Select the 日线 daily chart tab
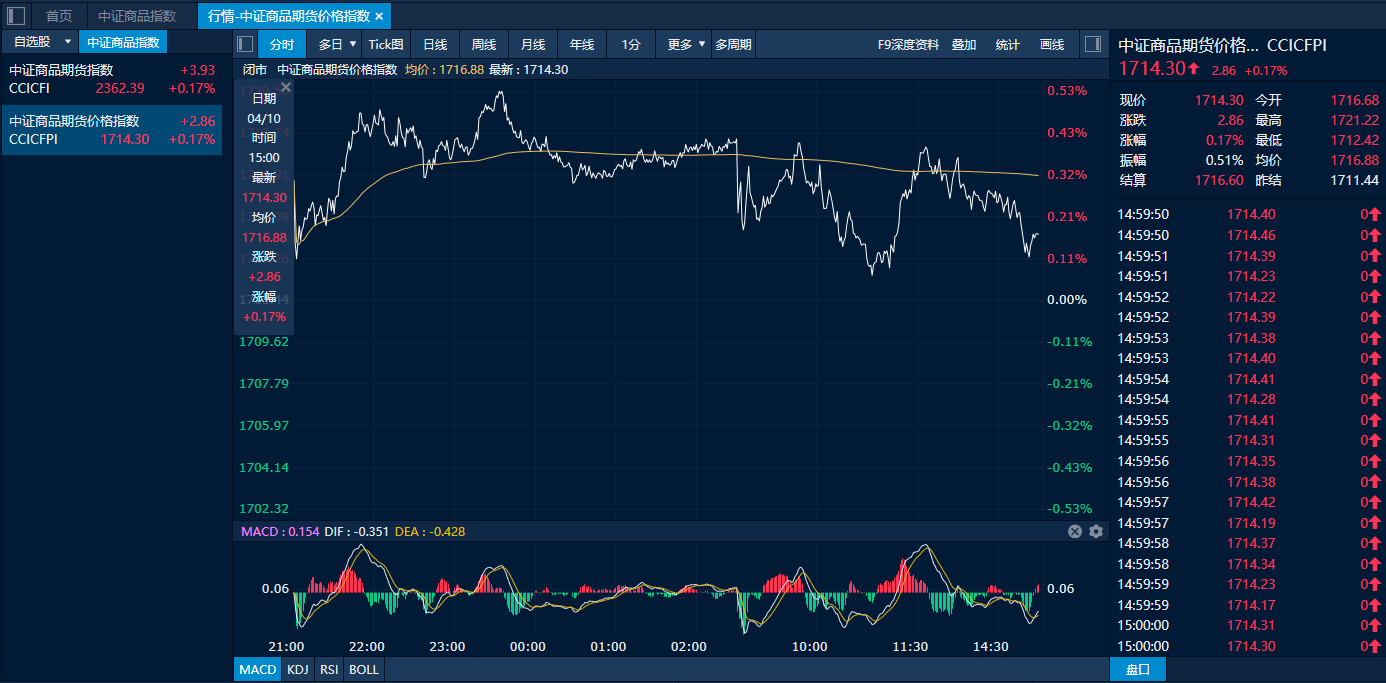Screen dimensions: 1386x683 [x=434, y=44]
